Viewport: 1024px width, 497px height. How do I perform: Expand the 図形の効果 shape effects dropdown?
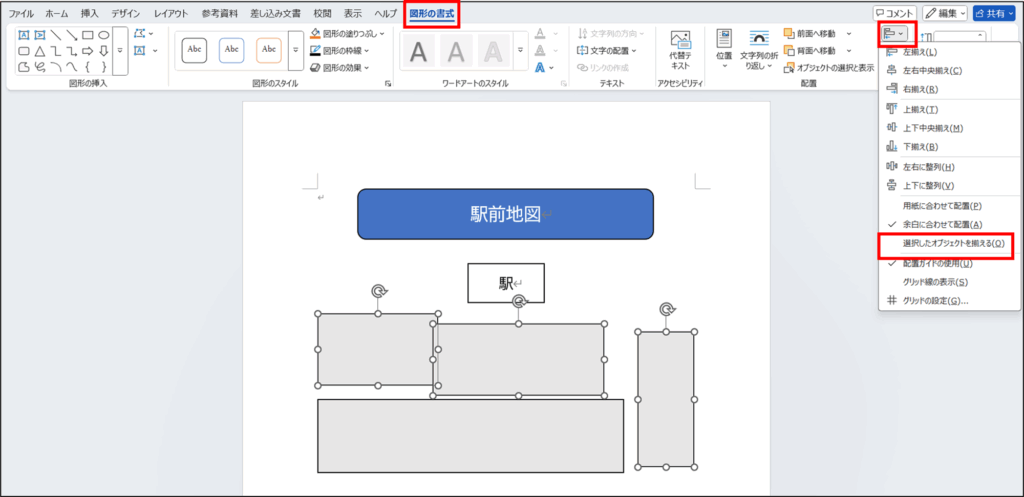340,67
